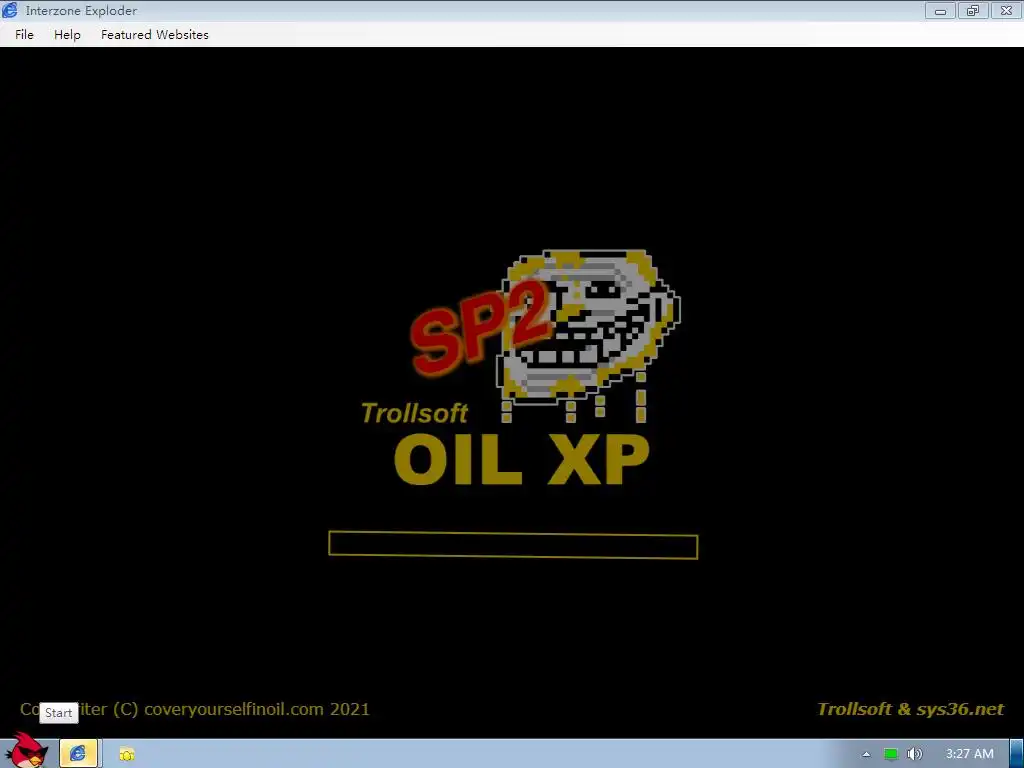The height and width of the screenshot is (768, 1024).
Task: Click the OIL XP title text
Action: (x=522, y=459)
